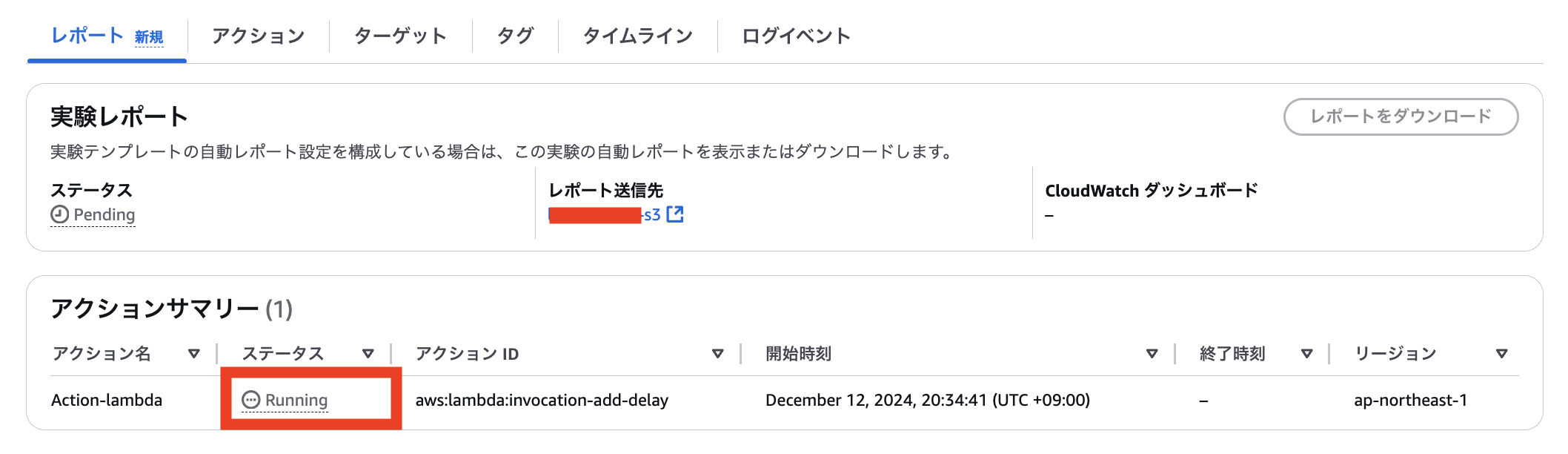
Task: Open the ステータス sort dropdown in action summary
Action: pos(368,354)
